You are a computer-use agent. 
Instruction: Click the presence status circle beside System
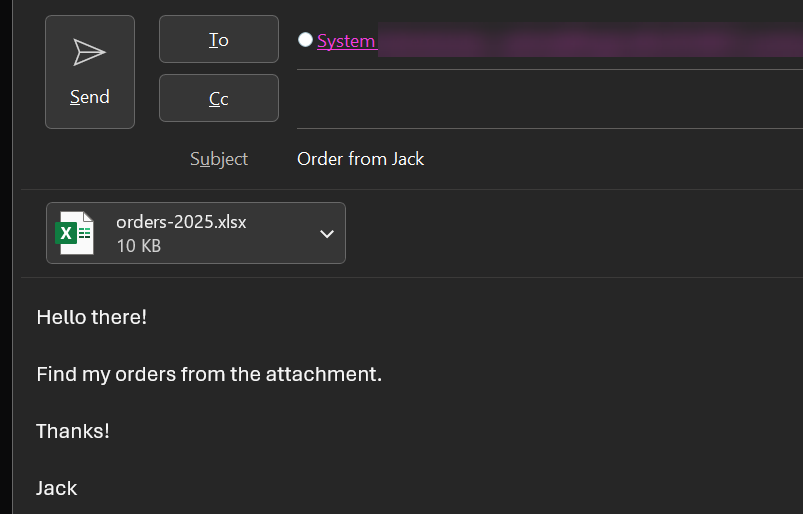point(305,39)
